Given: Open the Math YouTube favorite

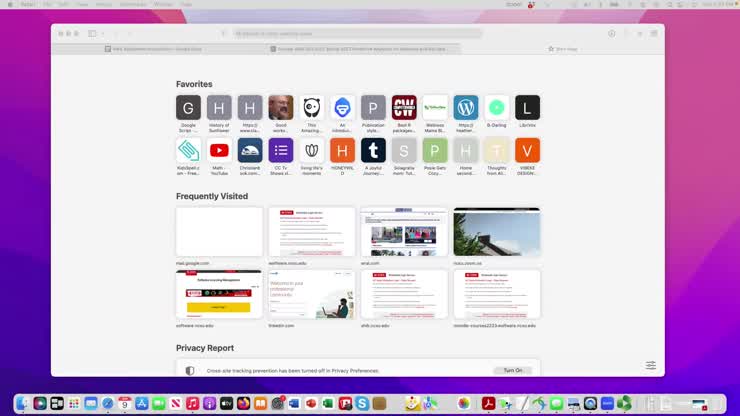Looking at the screenshot, I should coord(219,150).
